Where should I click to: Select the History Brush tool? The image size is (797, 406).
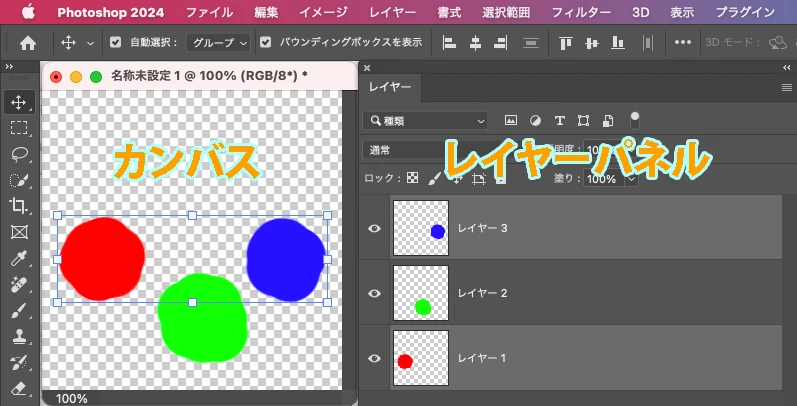coord(19,363)
